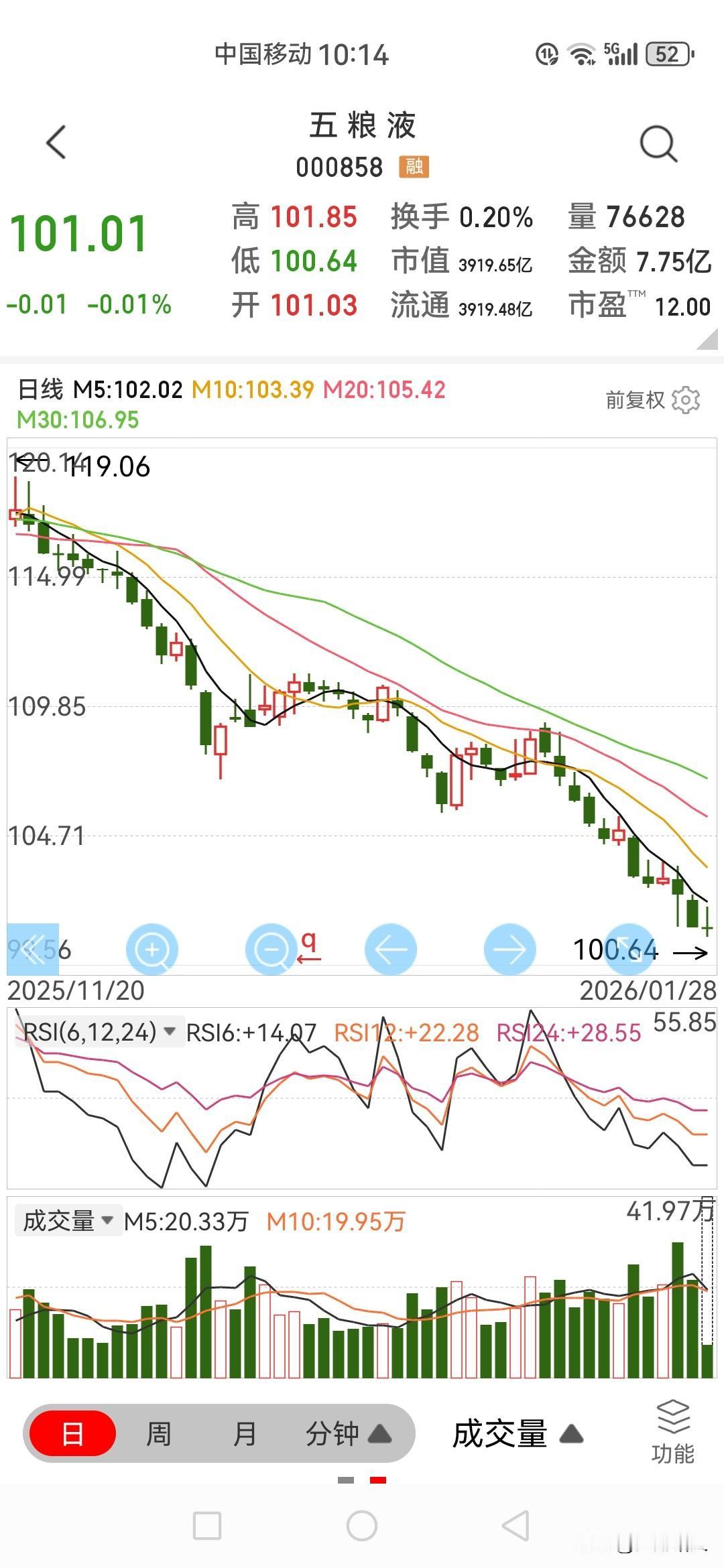The image size is (724, 1568).
Task: Tap the high price 101.85
Action: tap(314, 217)
